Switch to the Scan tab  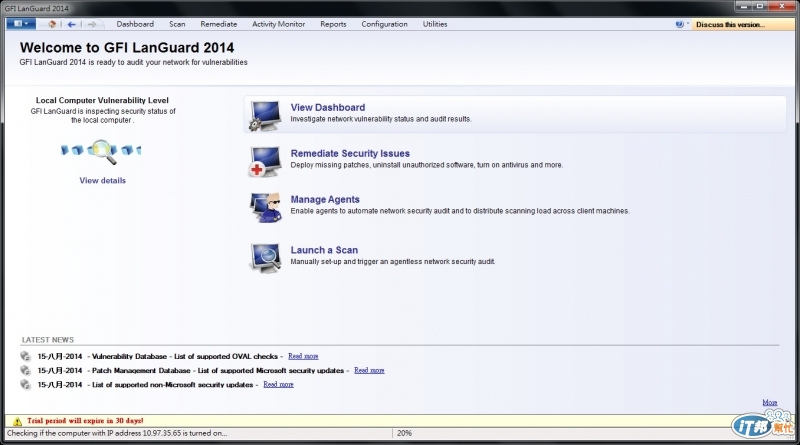(x=177, y=24)
